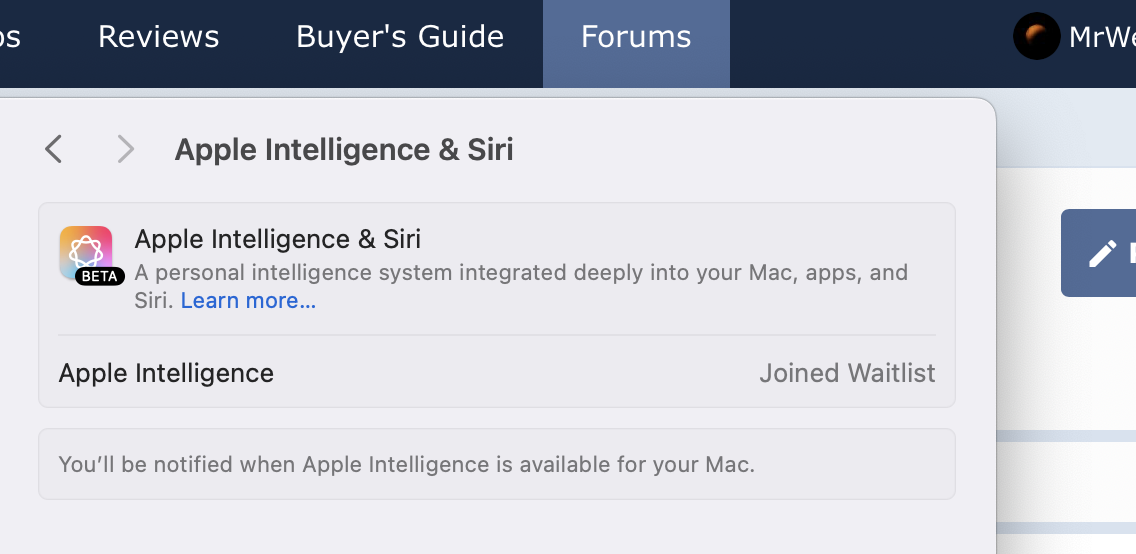Click the "You'll be notified" notice box
Viewport: 1136px width, 554px height.
[x=497, y=464]
